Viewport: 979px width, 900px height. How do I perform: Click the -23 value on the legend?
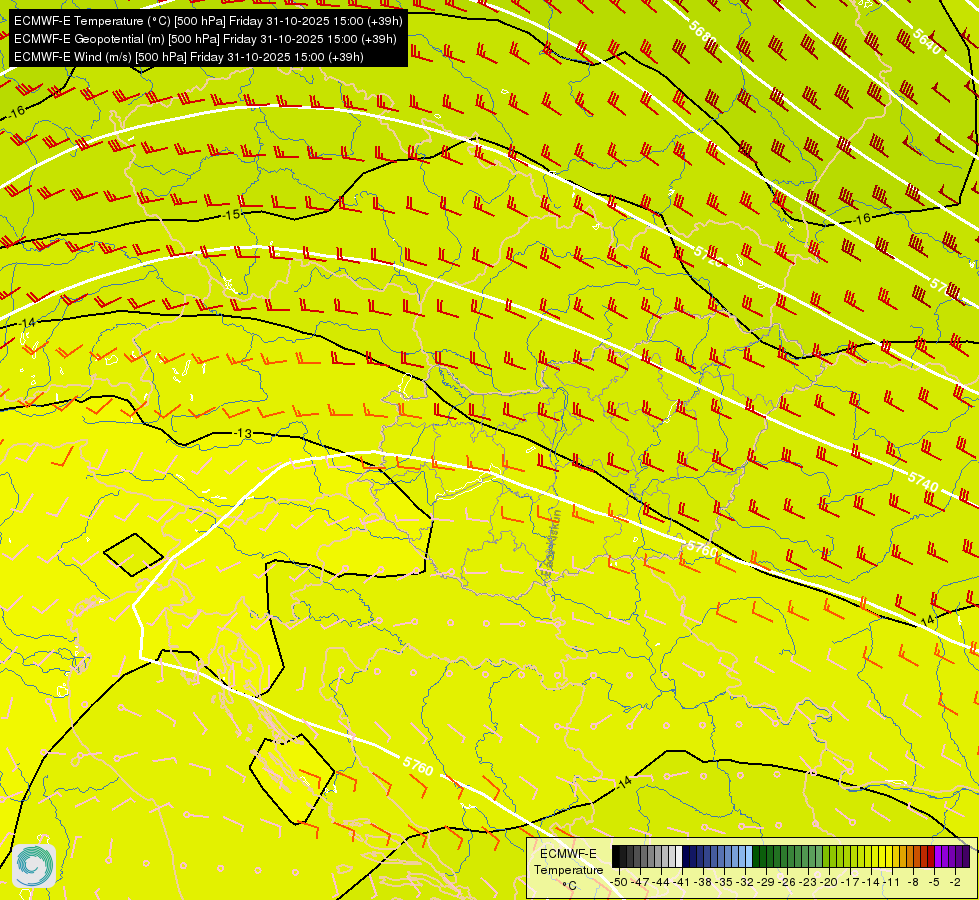click(809, 882)
